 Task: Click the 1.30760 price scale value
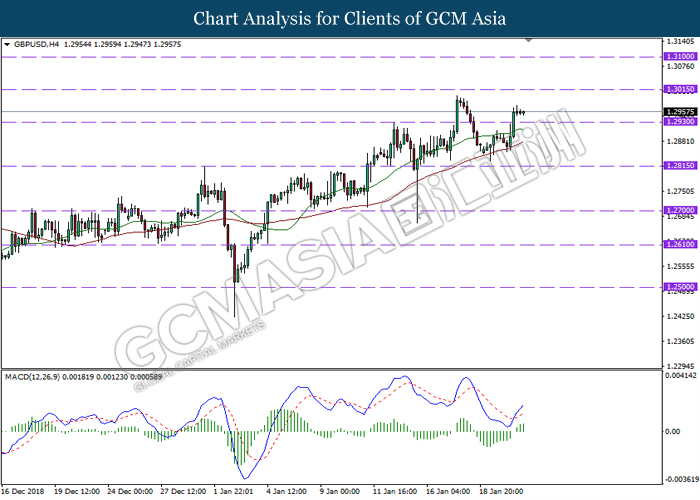pyautogui.click(x=681, y=67)
